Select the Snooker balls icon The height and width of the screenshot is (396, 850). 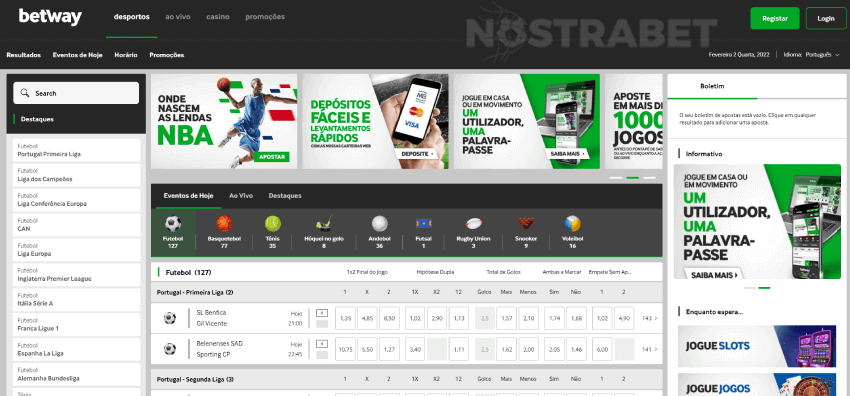tap(526, 223)
